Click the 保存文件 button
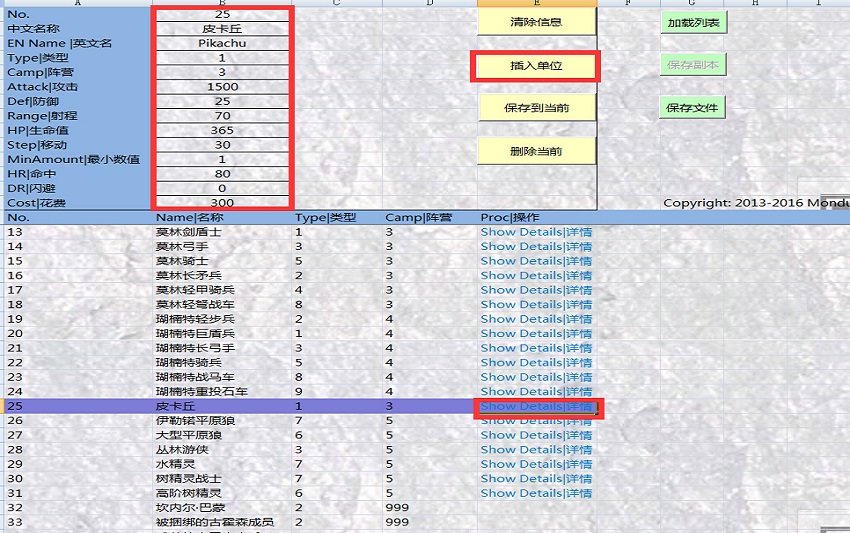This screenshot has height=533, width=850. [x=692, y=108]
